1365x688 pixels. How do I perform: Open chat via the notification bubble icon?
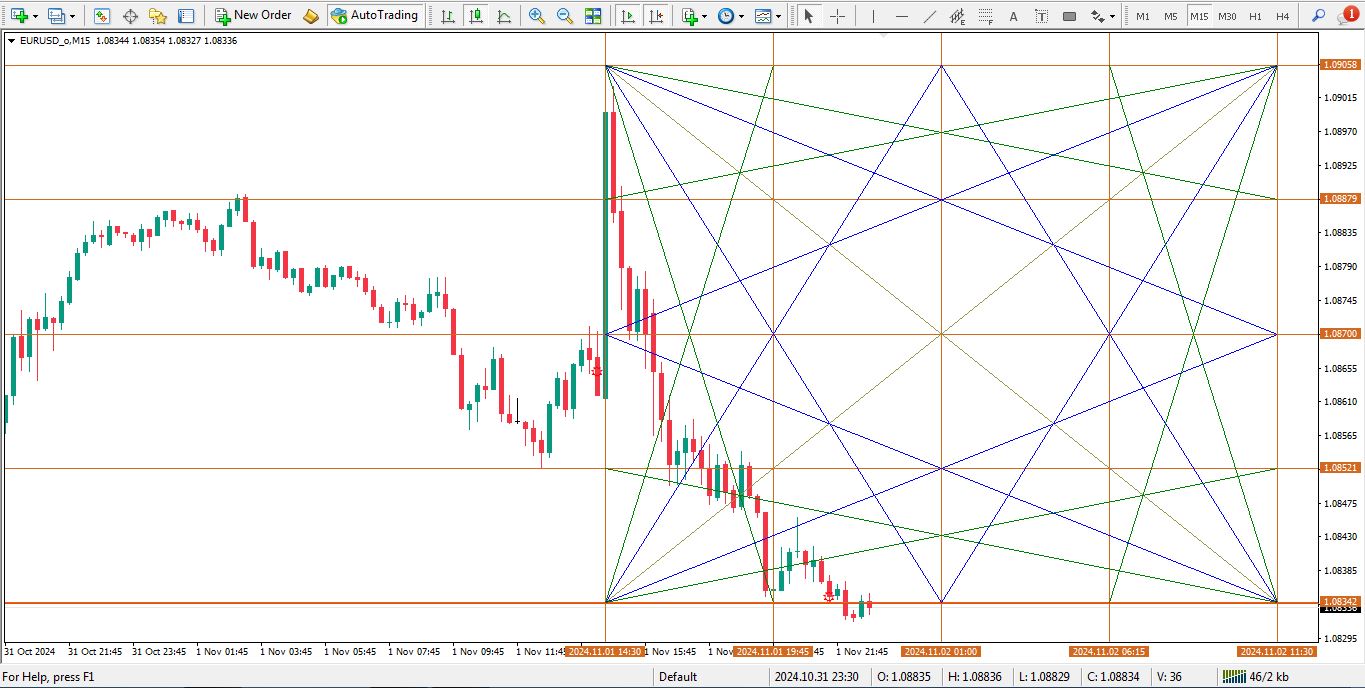click(x=1347, y=15)
